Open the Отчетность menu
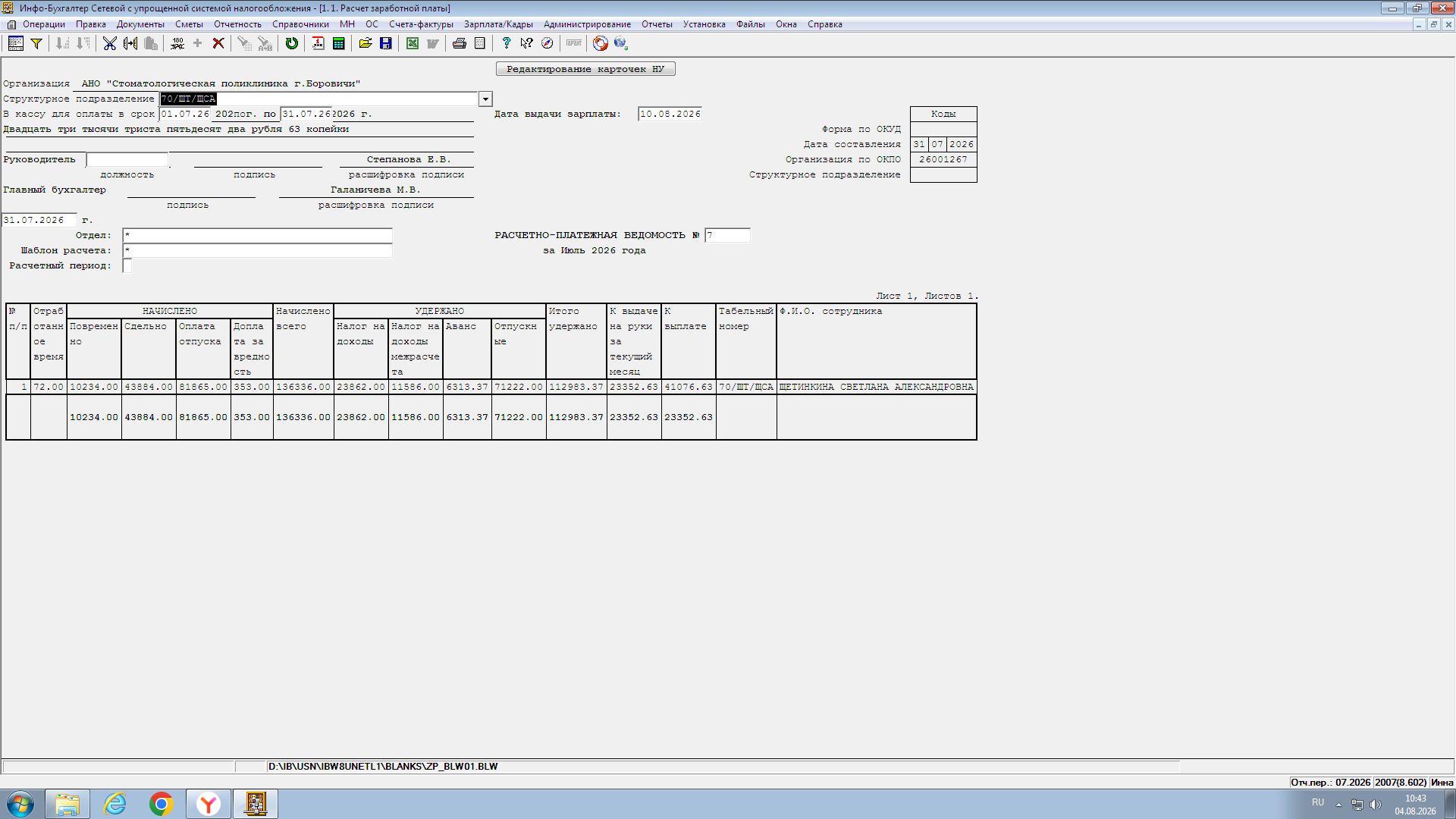Screen dimensions: 1456x819 point(237,24)
